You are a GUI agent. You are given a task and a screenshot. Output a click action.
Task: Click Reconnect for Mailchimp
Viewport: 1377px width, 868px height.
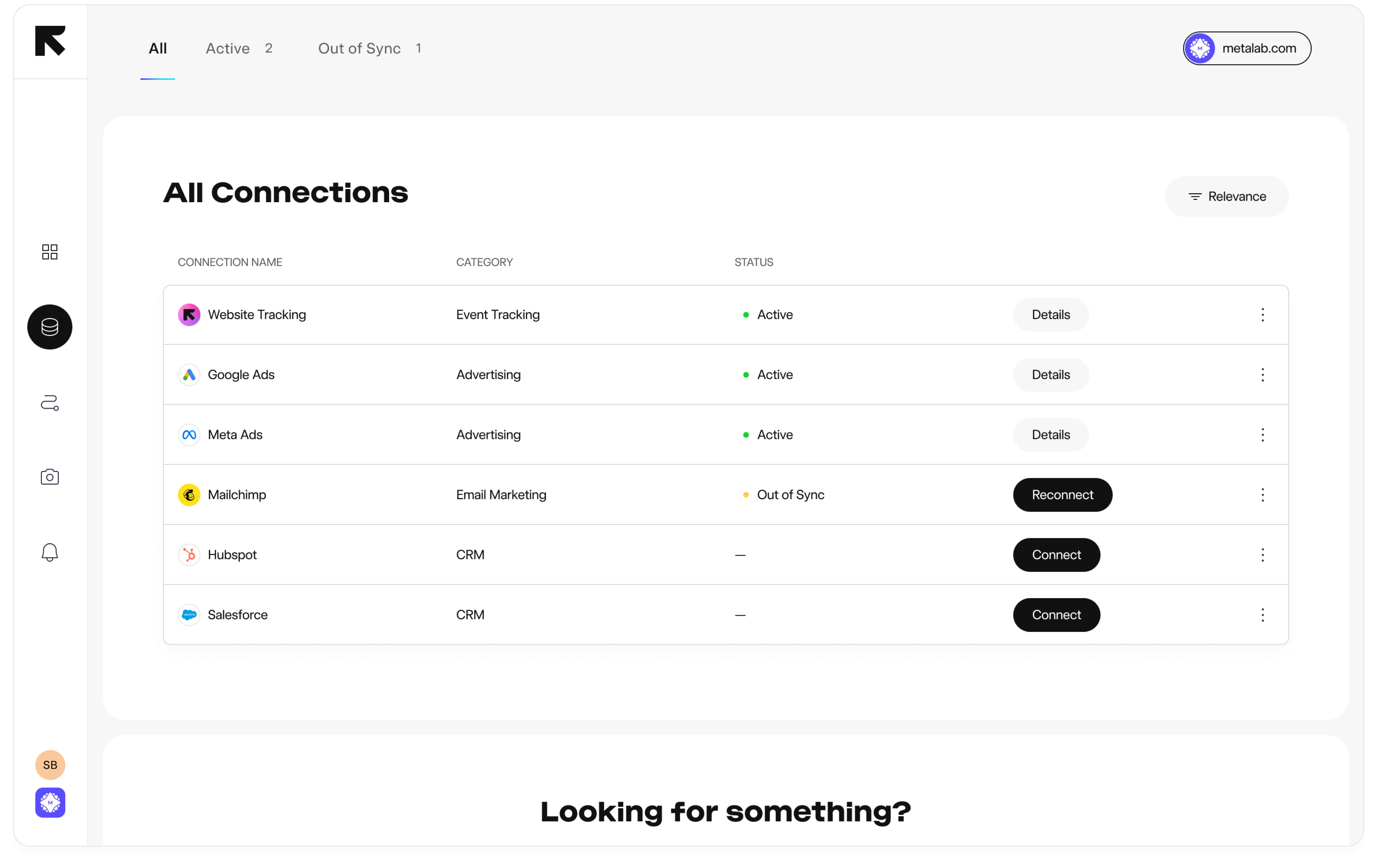pyautogui.click(x=1062, y=495)
